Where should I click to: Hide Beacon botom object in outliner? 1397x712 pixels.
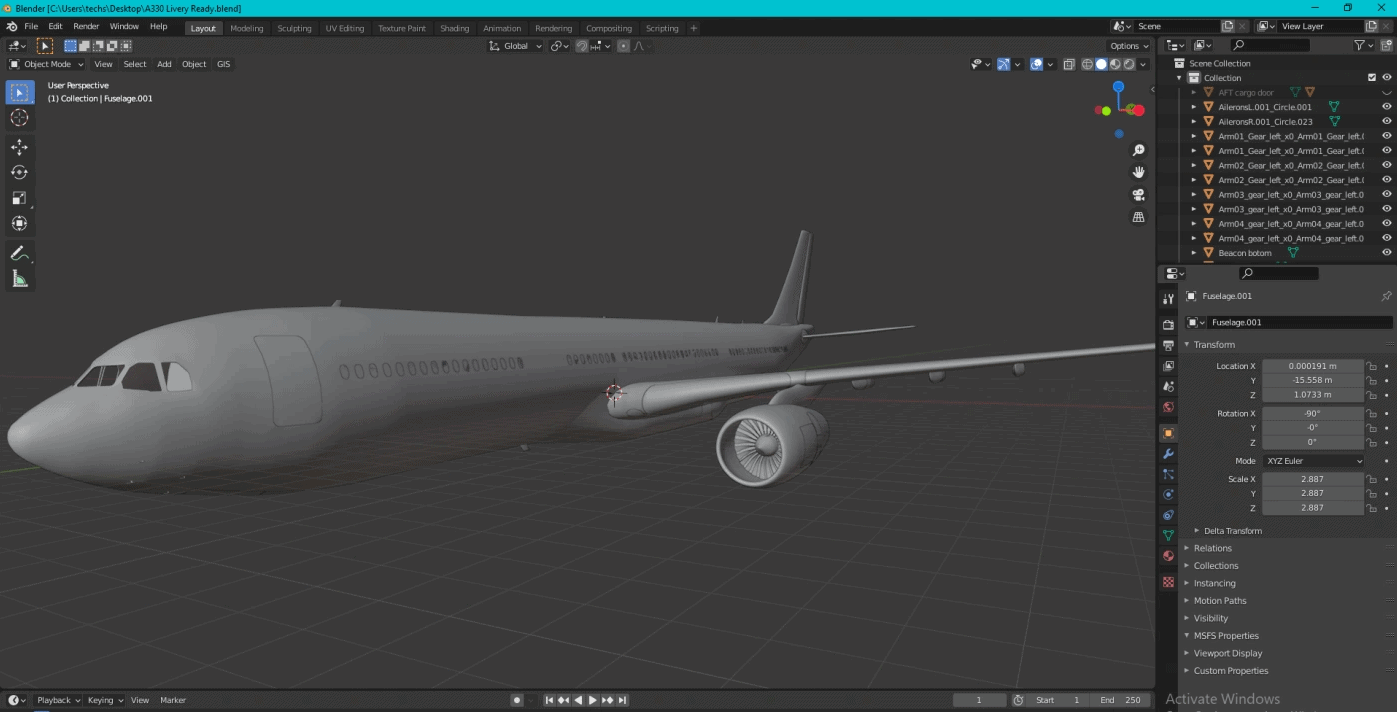(x=1386, y=253)
